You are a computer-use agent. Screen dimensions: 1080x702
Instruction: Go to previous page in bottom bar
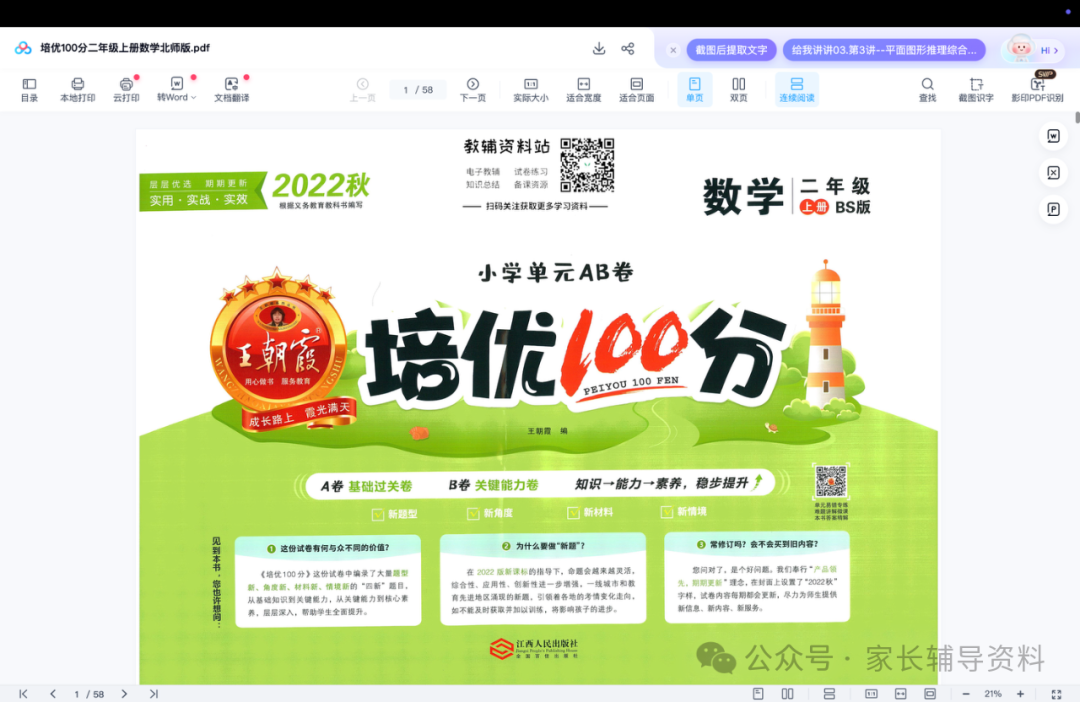click(x=53, y=694)
